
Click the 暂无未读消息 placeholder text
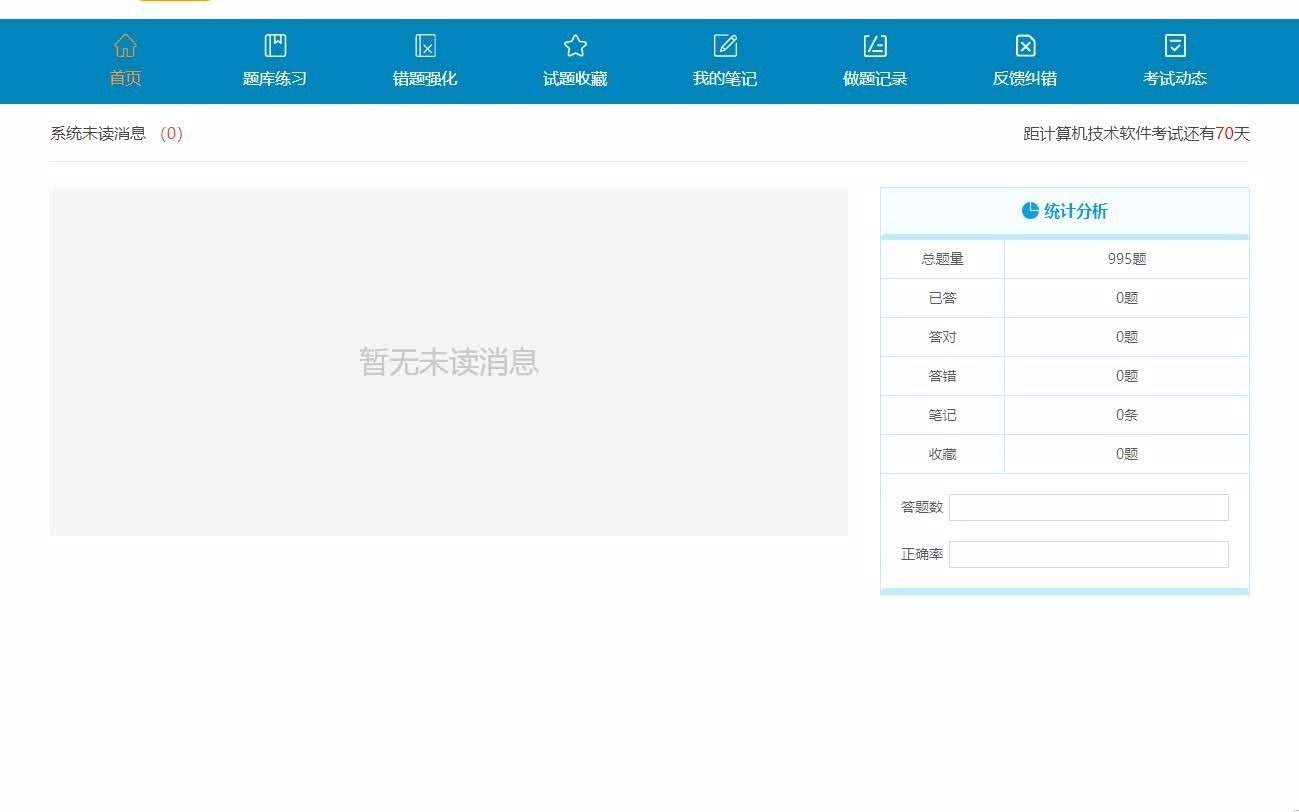click(x=449, y=362)
